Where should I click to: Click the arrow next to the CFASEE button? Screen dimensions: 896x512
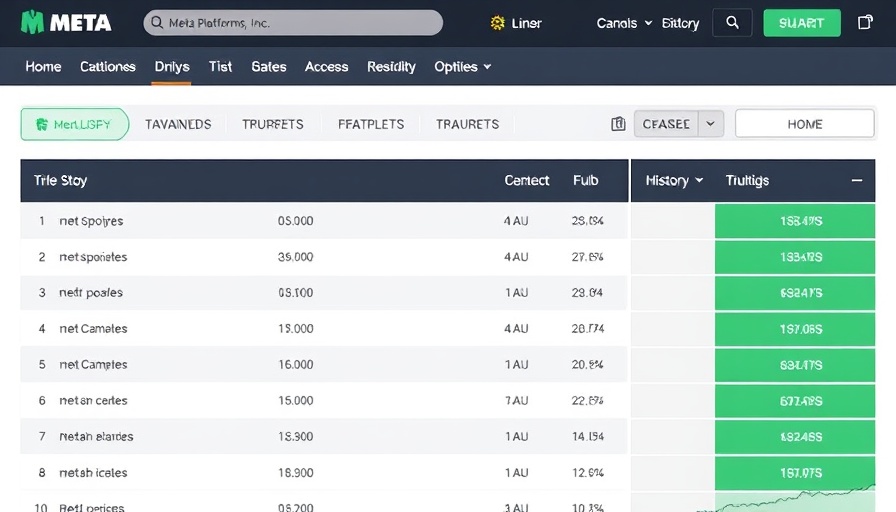[x=710, y=124]
